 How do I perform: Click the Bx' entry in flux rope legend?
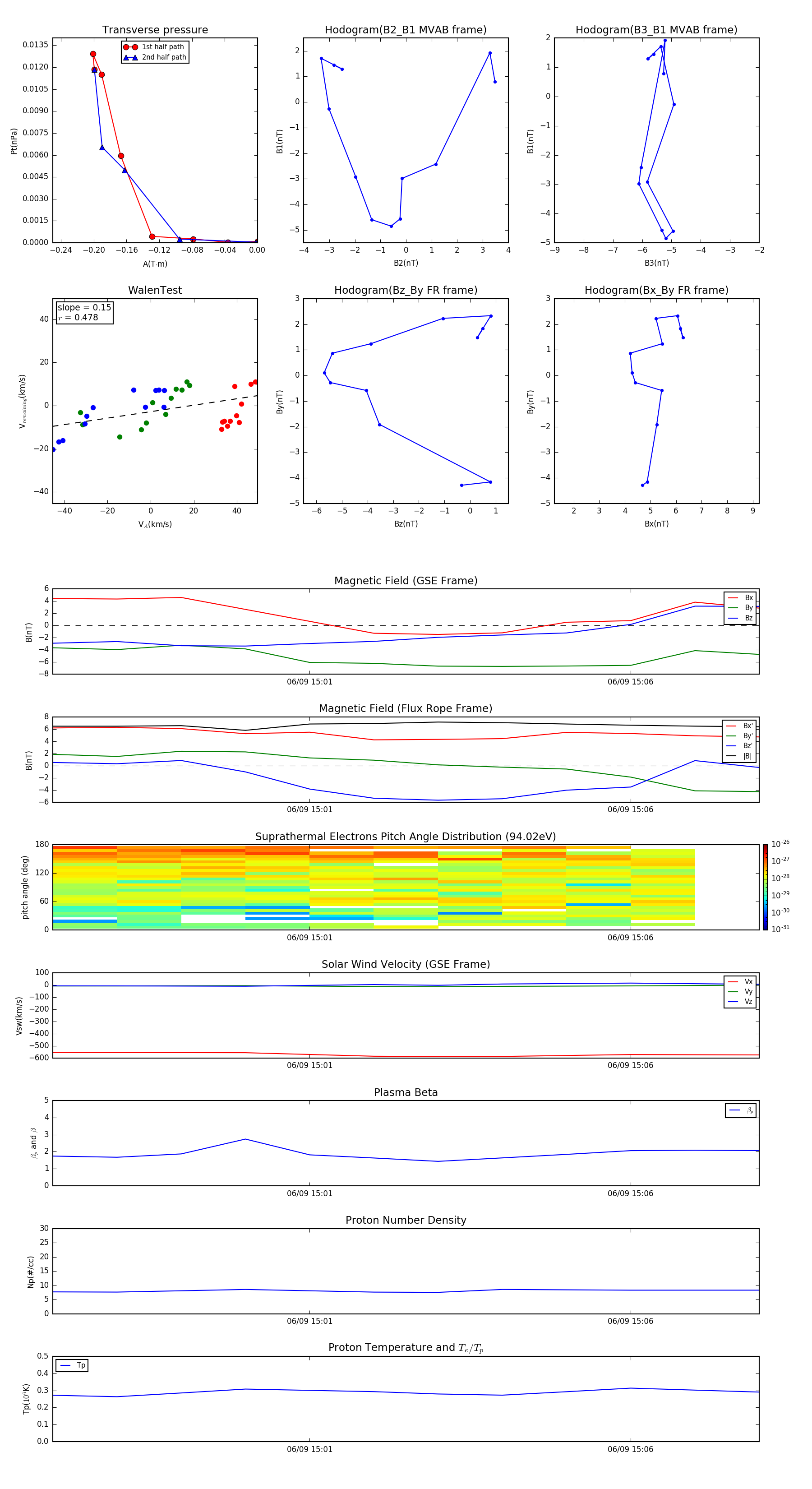(740, 726)
